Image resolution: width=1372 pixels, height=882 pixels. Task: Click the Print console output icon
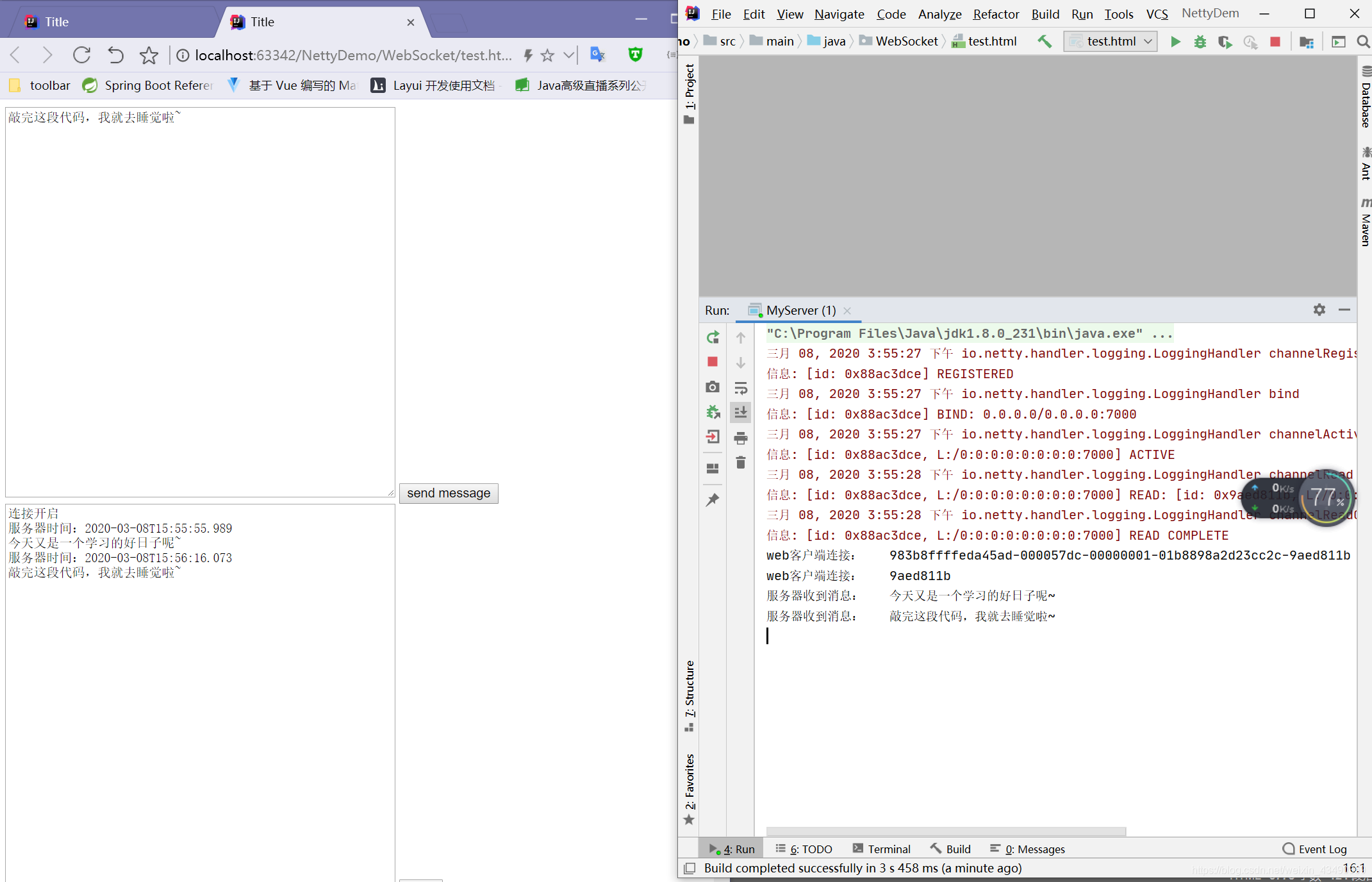coord(741,438)
